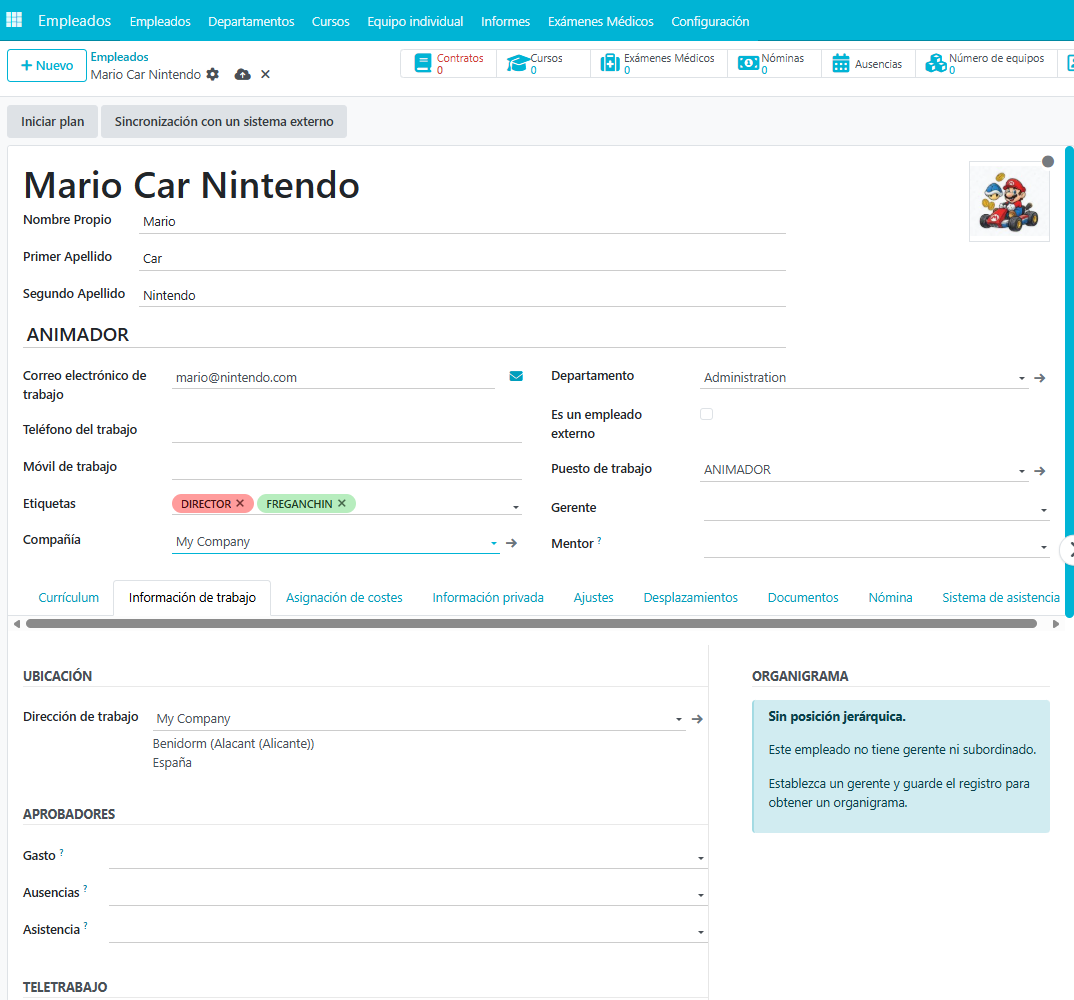Remove the DIRECTOR tag
The height and width of the screenshot is (1000, 1074).
pyautogui.click(x=240, y=503)
